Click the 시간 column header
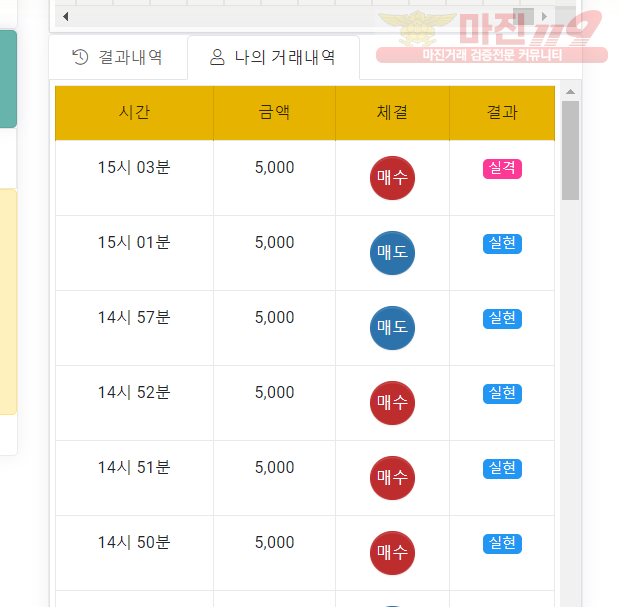 click(134, 113)
